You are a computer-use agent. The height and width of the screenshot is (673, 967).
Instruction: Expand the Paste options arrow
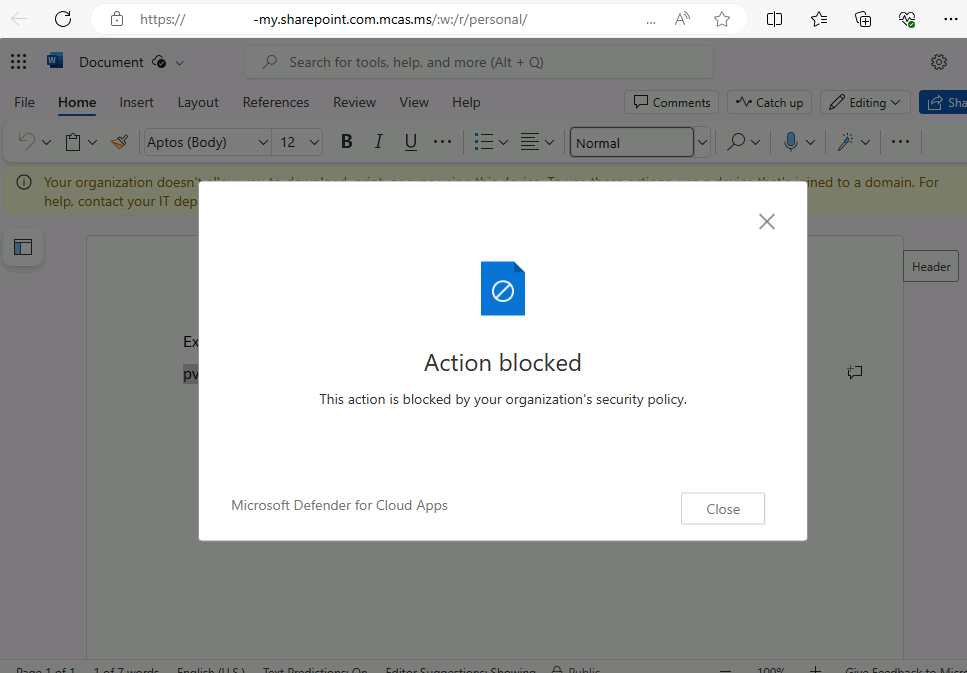click(x=93, y=142)
